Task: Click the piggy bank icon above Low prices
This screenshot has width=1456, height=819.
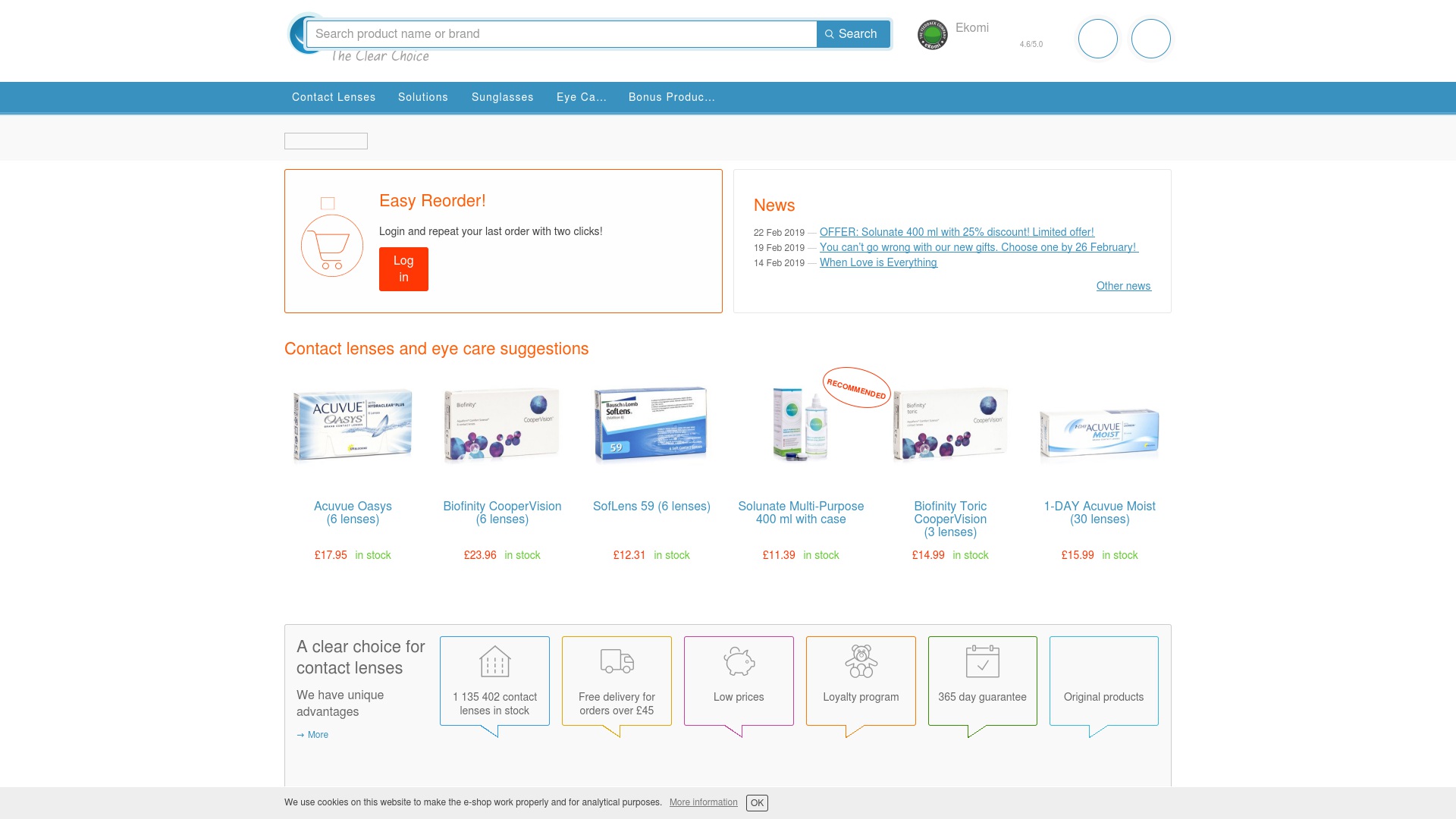Action: click(x=739, y=661)
